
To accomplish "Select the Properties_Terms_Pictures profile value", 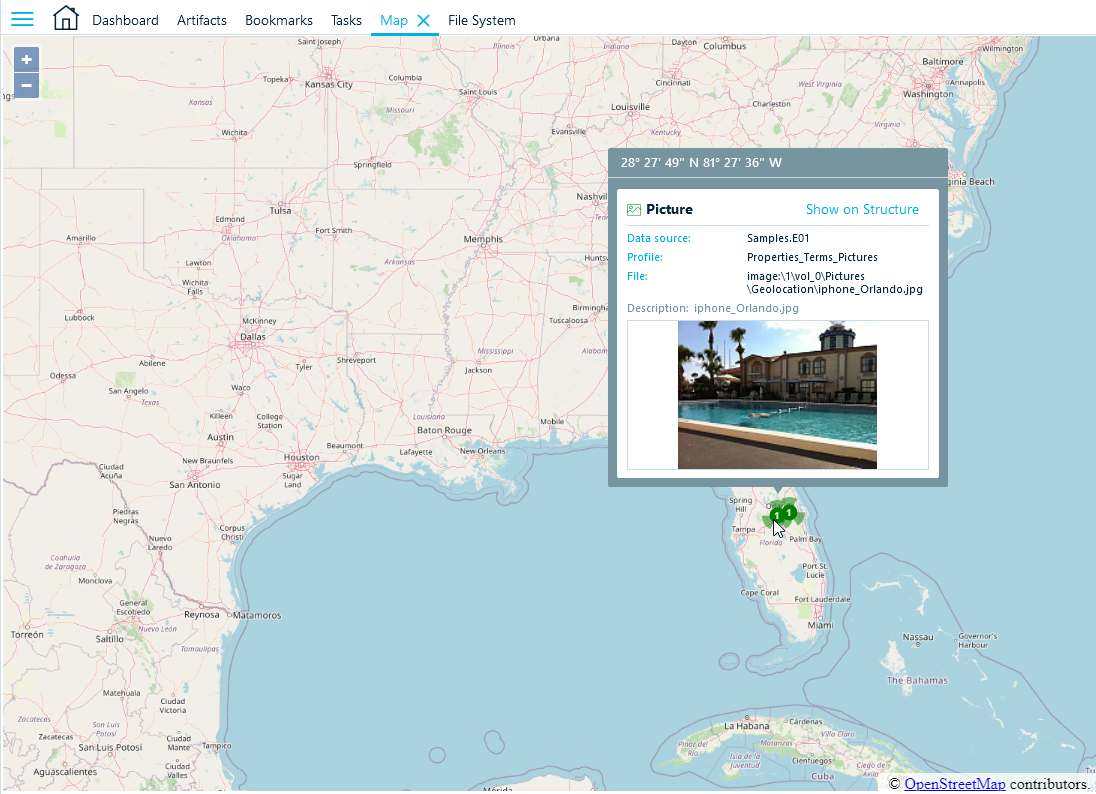I will [812, 257].
